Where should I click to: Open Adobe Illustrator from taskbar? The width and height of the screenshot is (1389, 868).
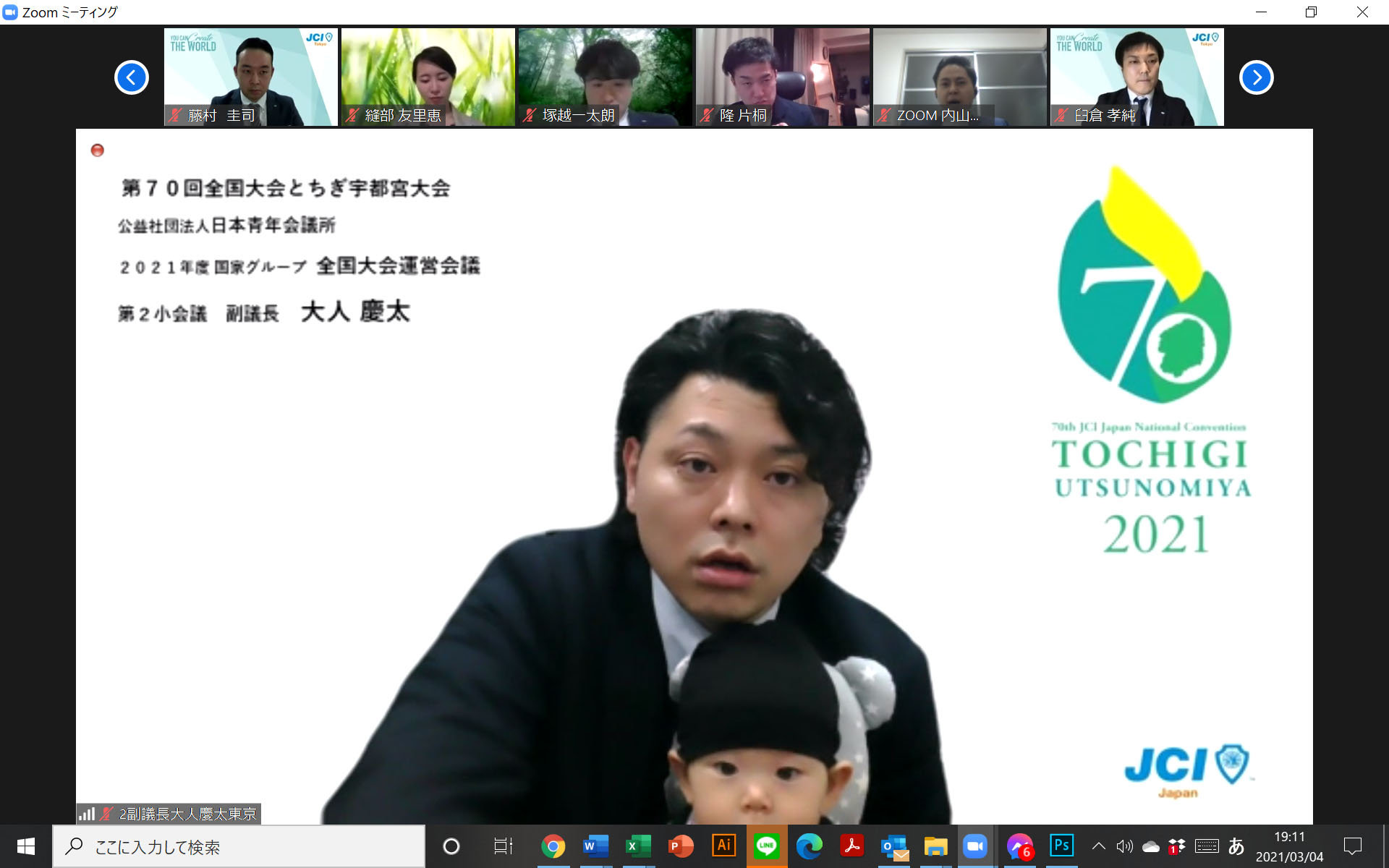pos(723,846)
